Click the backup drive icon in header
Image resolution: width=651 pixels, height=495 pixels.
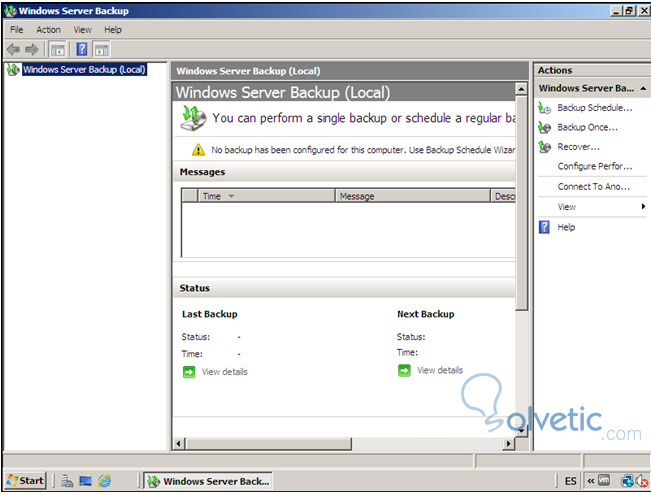click(x=193, y=118)
